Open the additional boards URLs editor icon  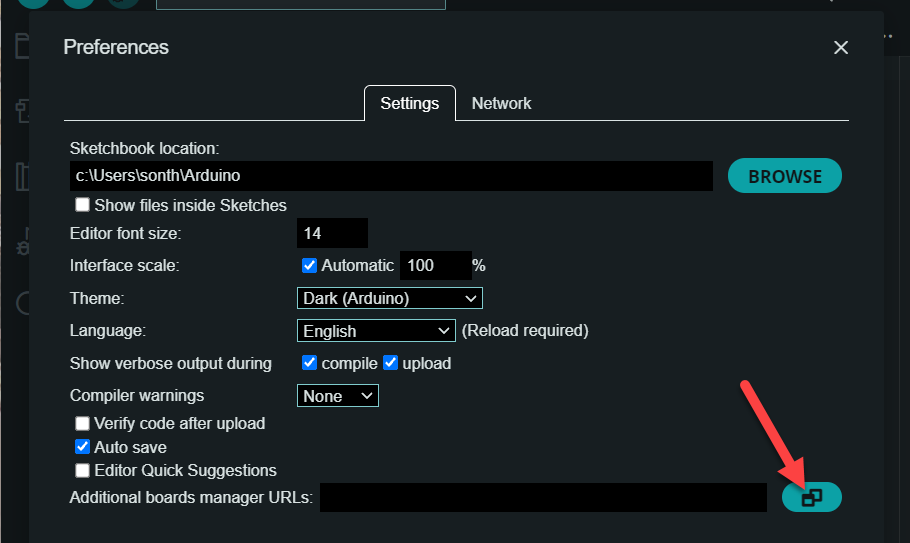click(x=811, y=497)
